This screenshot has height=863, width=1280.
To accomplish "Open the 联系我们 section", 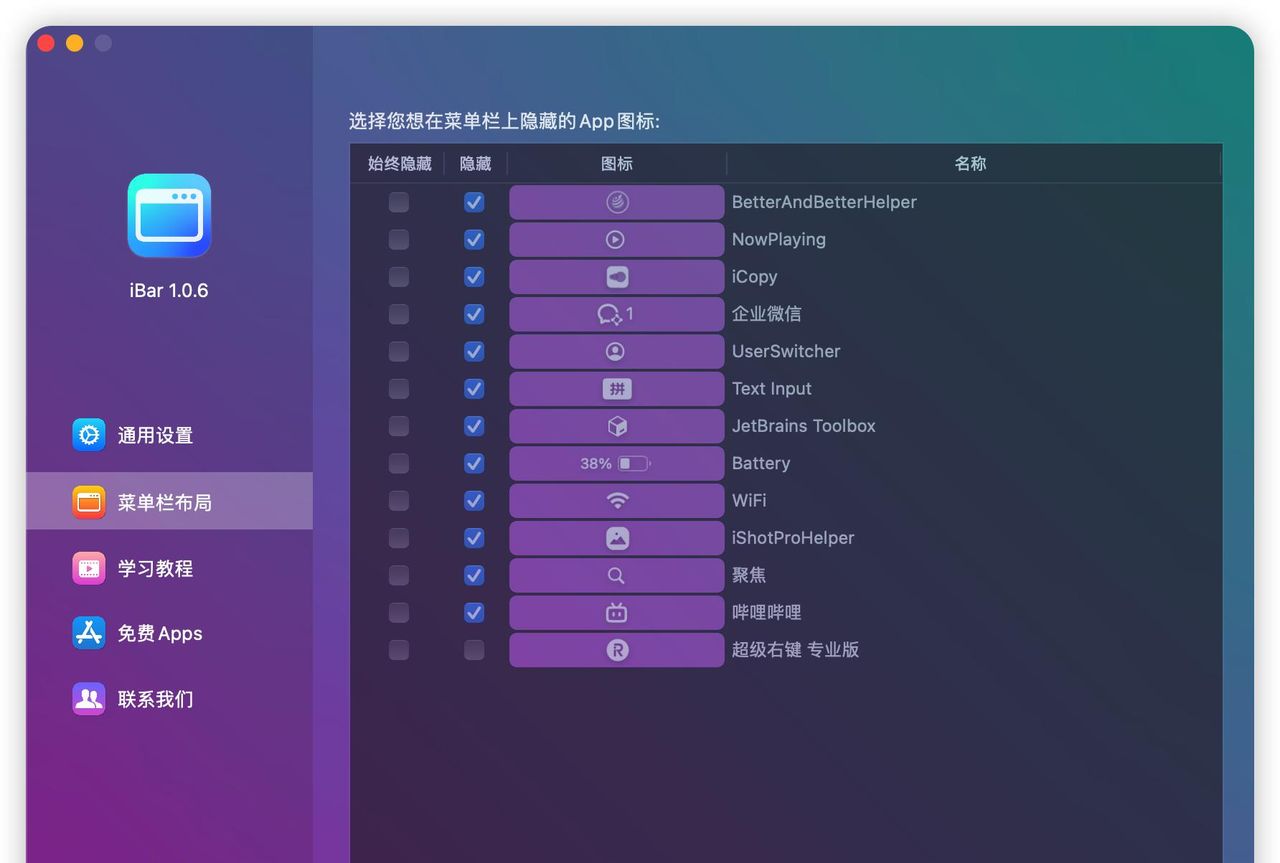I will [x=169, y=699].
